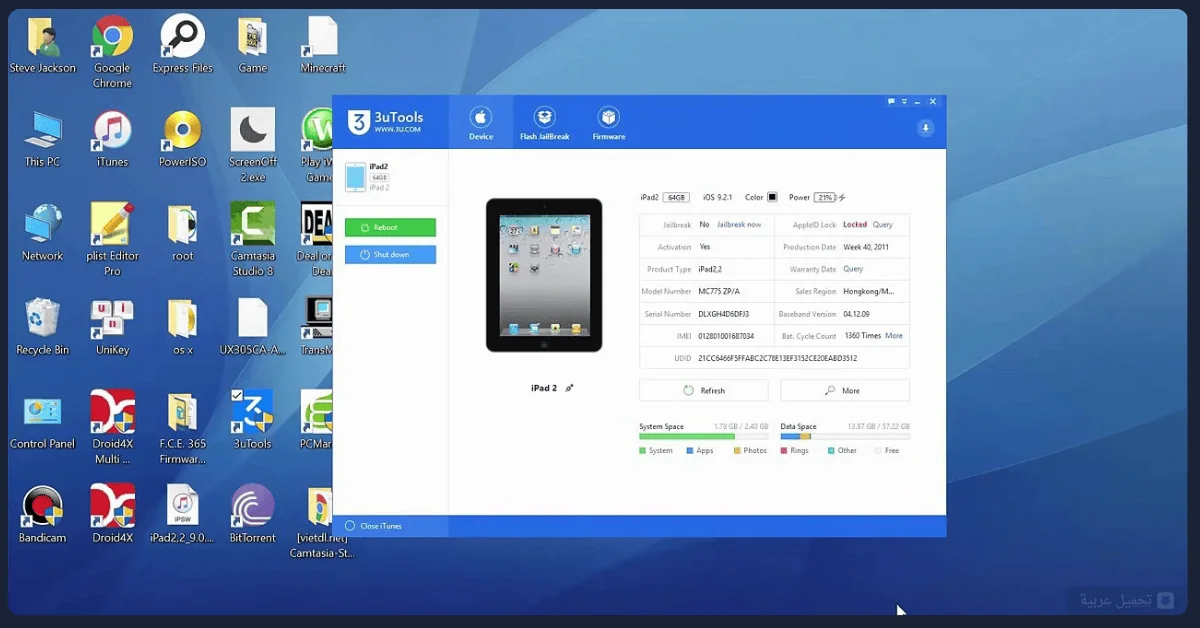Screen dimensions: 1200x628
Task: Click More link beside Bat. Cycle Count
Action: coord(894,336)
